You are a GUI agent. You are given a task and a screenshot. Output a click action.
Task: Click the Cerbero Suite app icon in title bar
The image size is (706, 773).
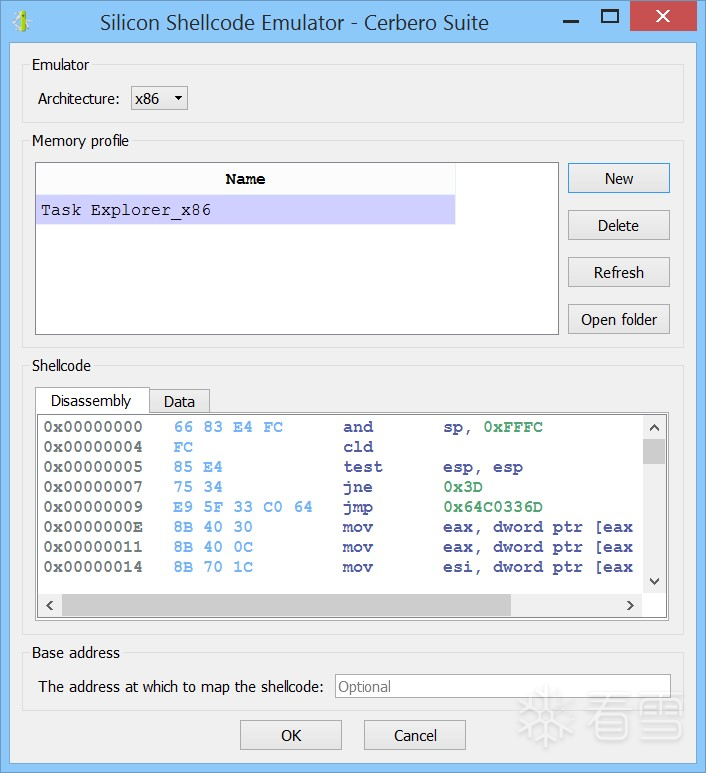tap(21, 22)
